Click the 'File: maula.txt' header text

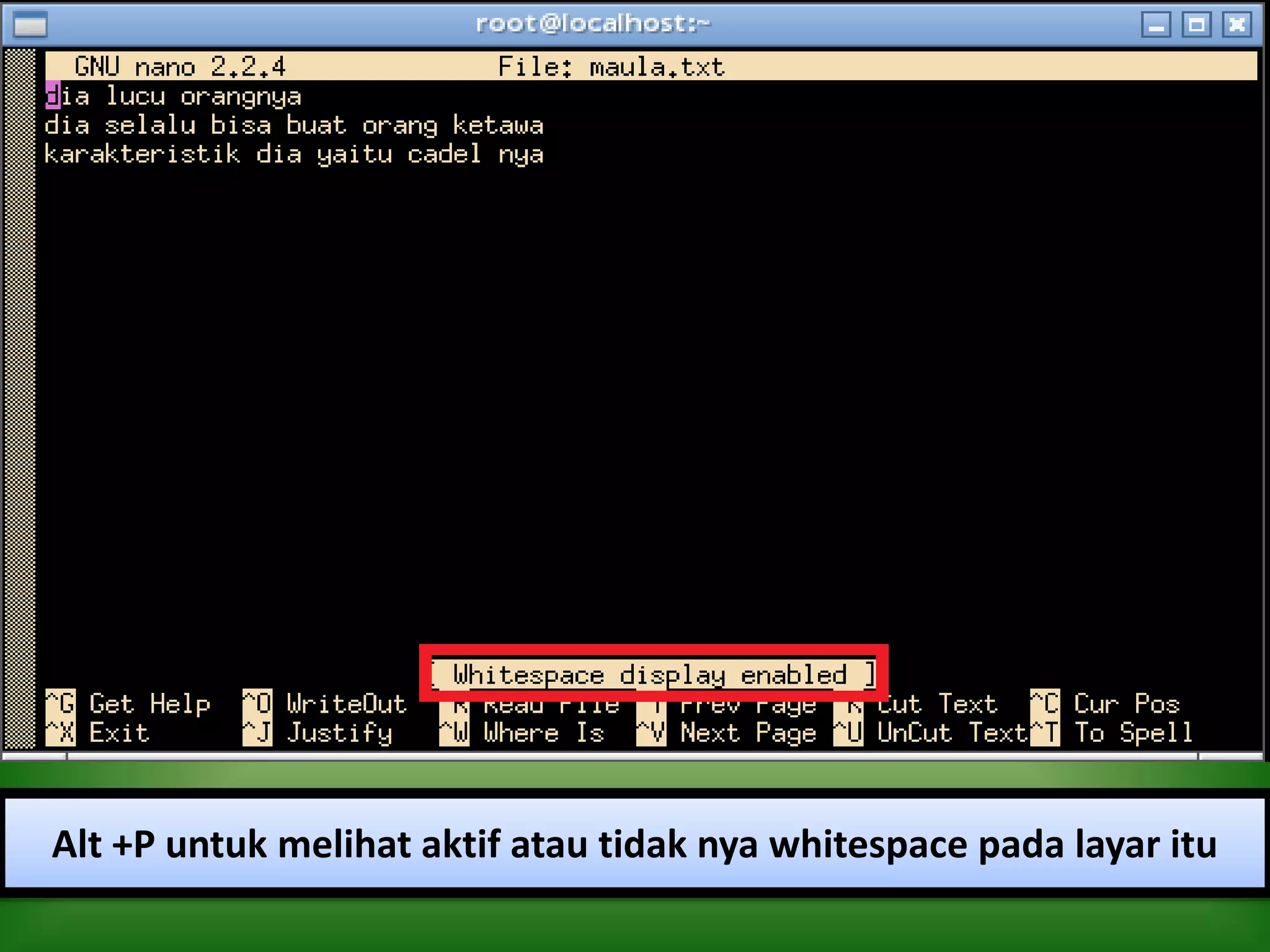[x=611, y=67]
